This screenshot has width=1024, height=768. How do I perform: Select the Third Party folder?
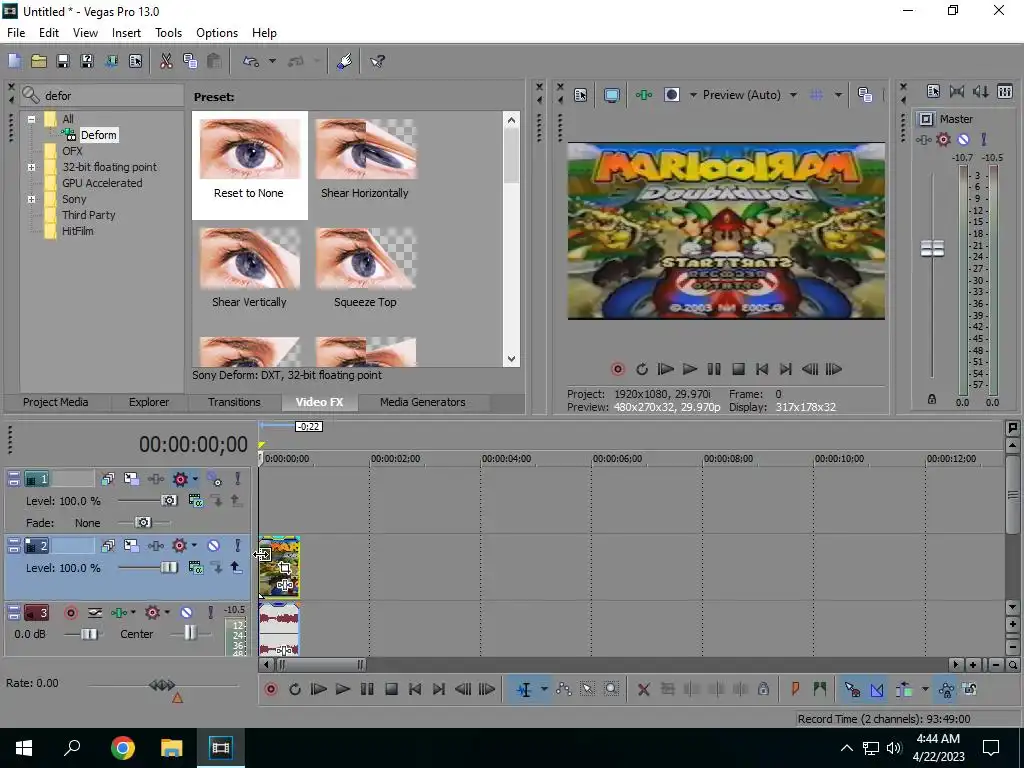coord(88,215)
